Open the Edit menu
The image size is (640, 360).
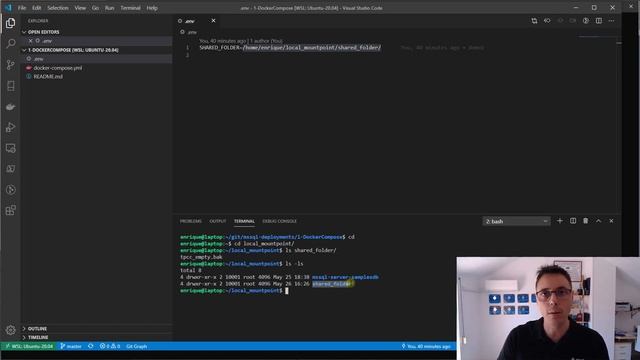[x=37, y=8]
